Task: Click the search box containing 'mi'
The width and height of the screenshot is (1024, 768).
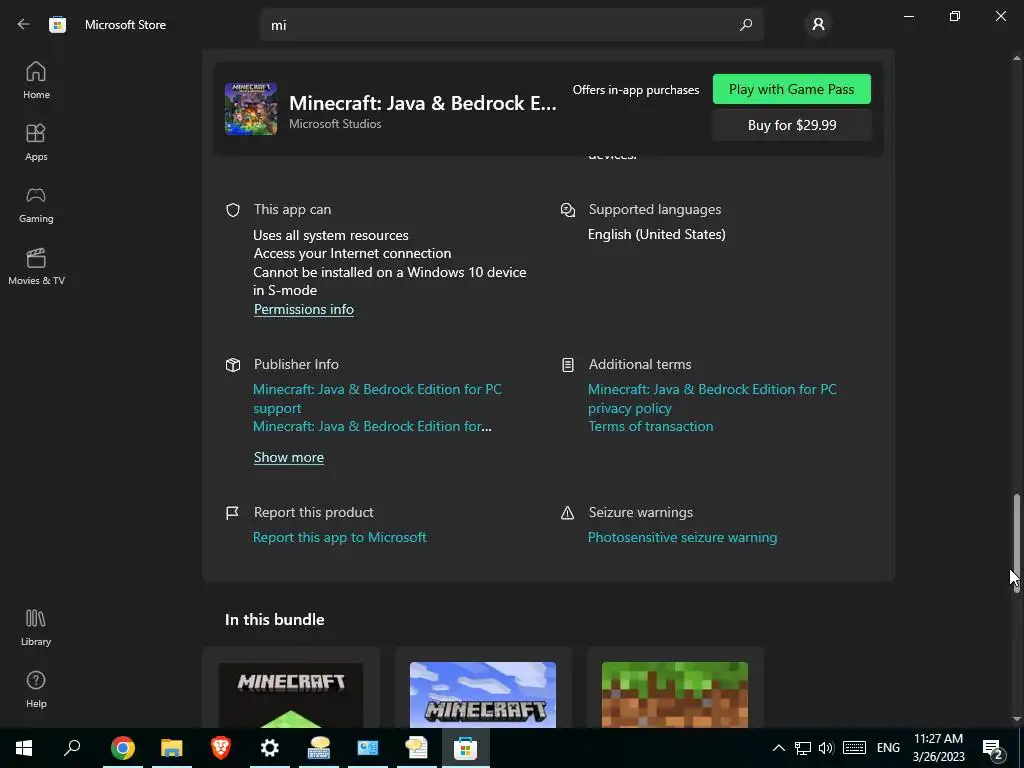Action: 511,25
